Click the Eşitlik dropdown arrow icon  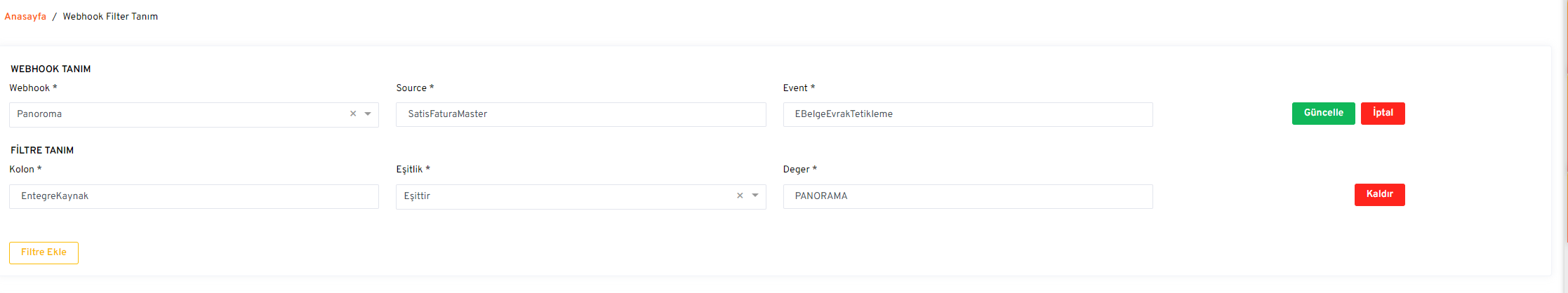click(x=755, y=196)
